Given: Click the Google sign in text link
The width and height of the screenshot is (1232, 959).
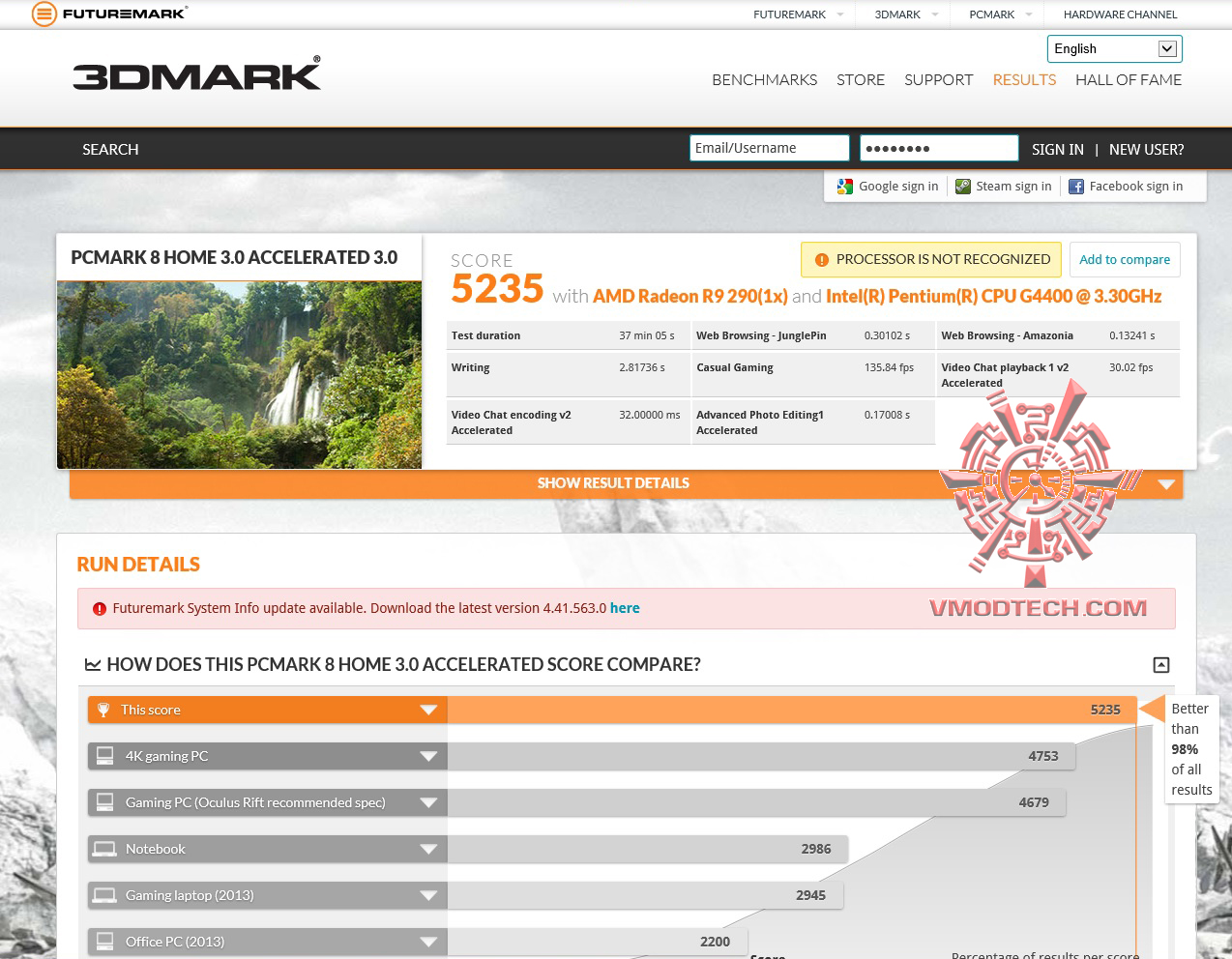Looking at the screenshot, I should [x=898, y=187].
